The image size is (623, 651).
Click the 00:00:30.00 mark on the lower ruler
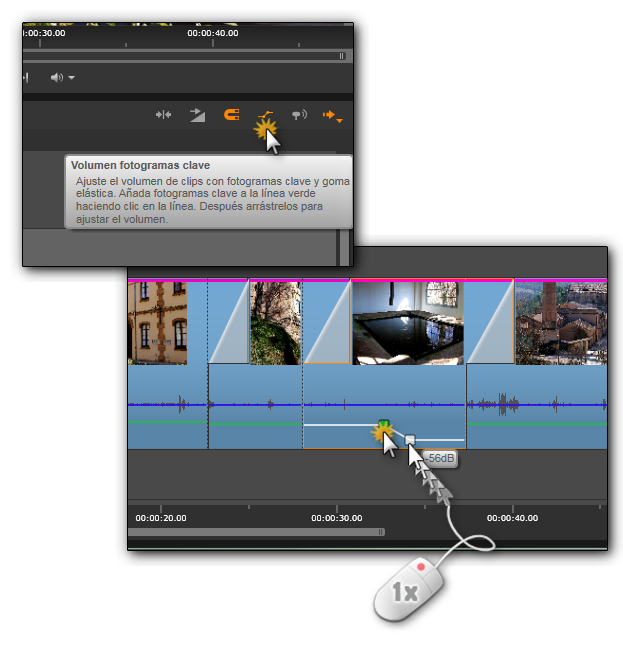[x=337, y=518]
